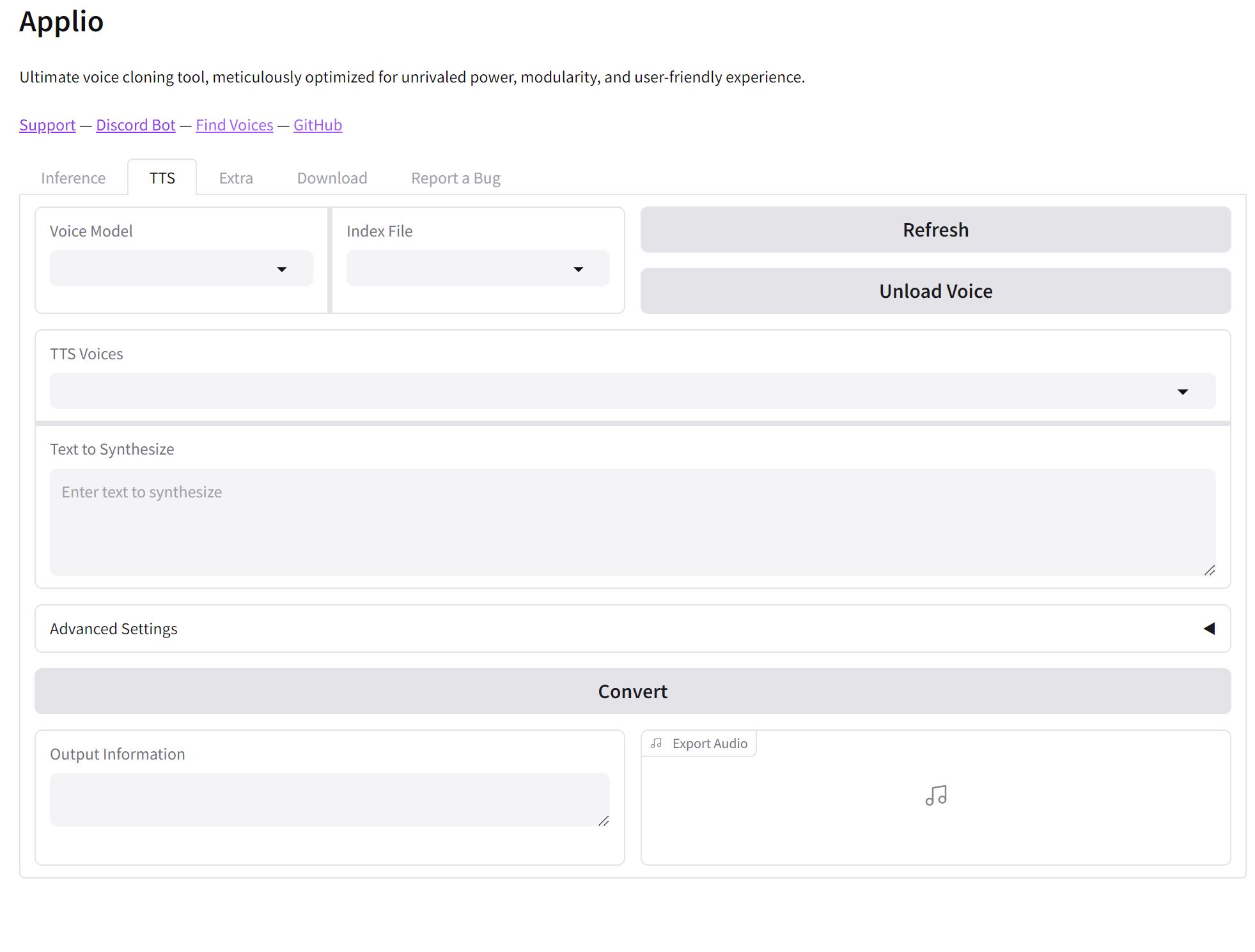Open the Extra tab
The image size is (1255, 952).
pyautogui.click(x=236, y=178)
